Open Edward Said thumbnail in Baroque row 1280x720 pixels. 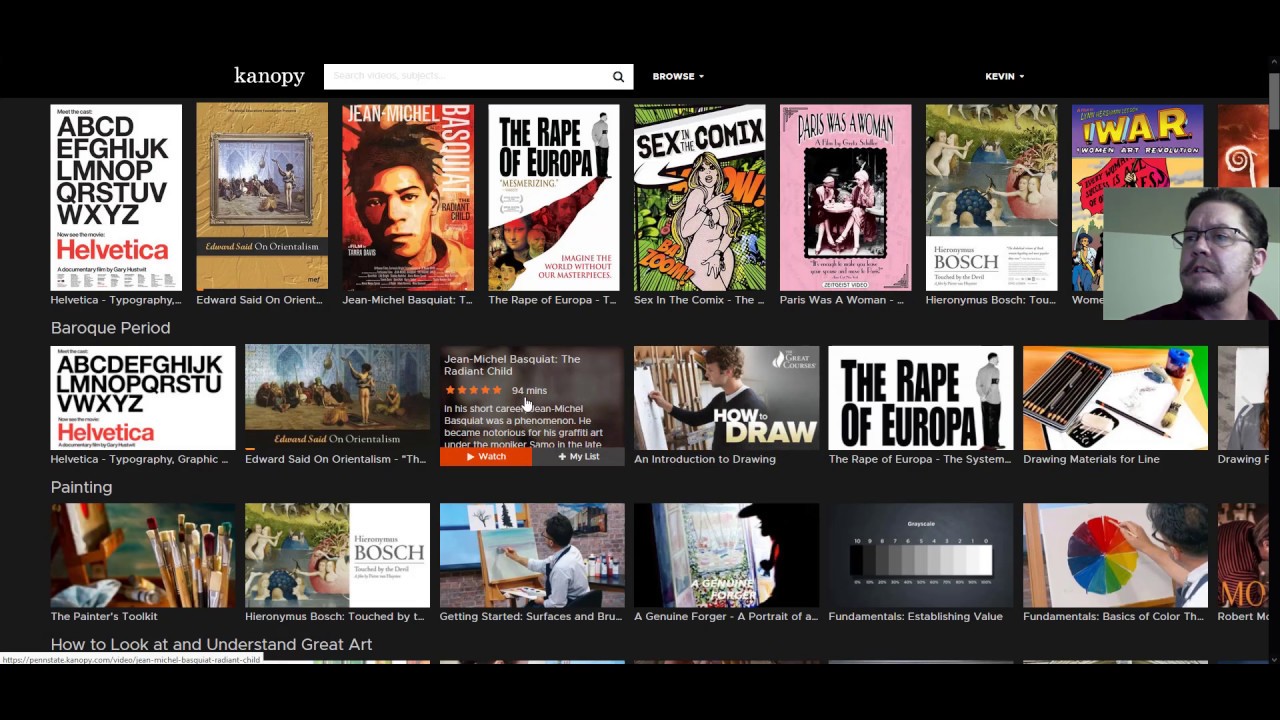337,398
